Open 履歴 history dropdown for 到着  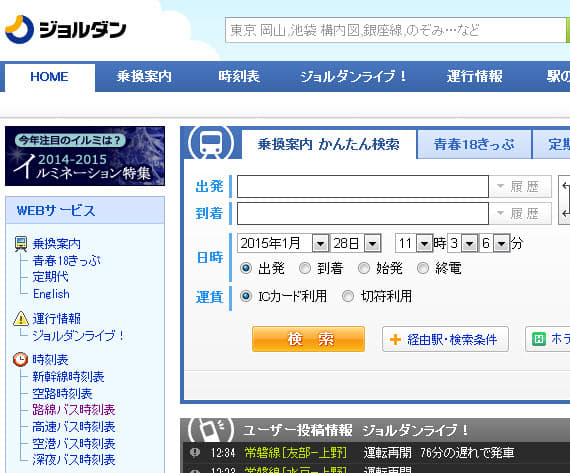520,213
